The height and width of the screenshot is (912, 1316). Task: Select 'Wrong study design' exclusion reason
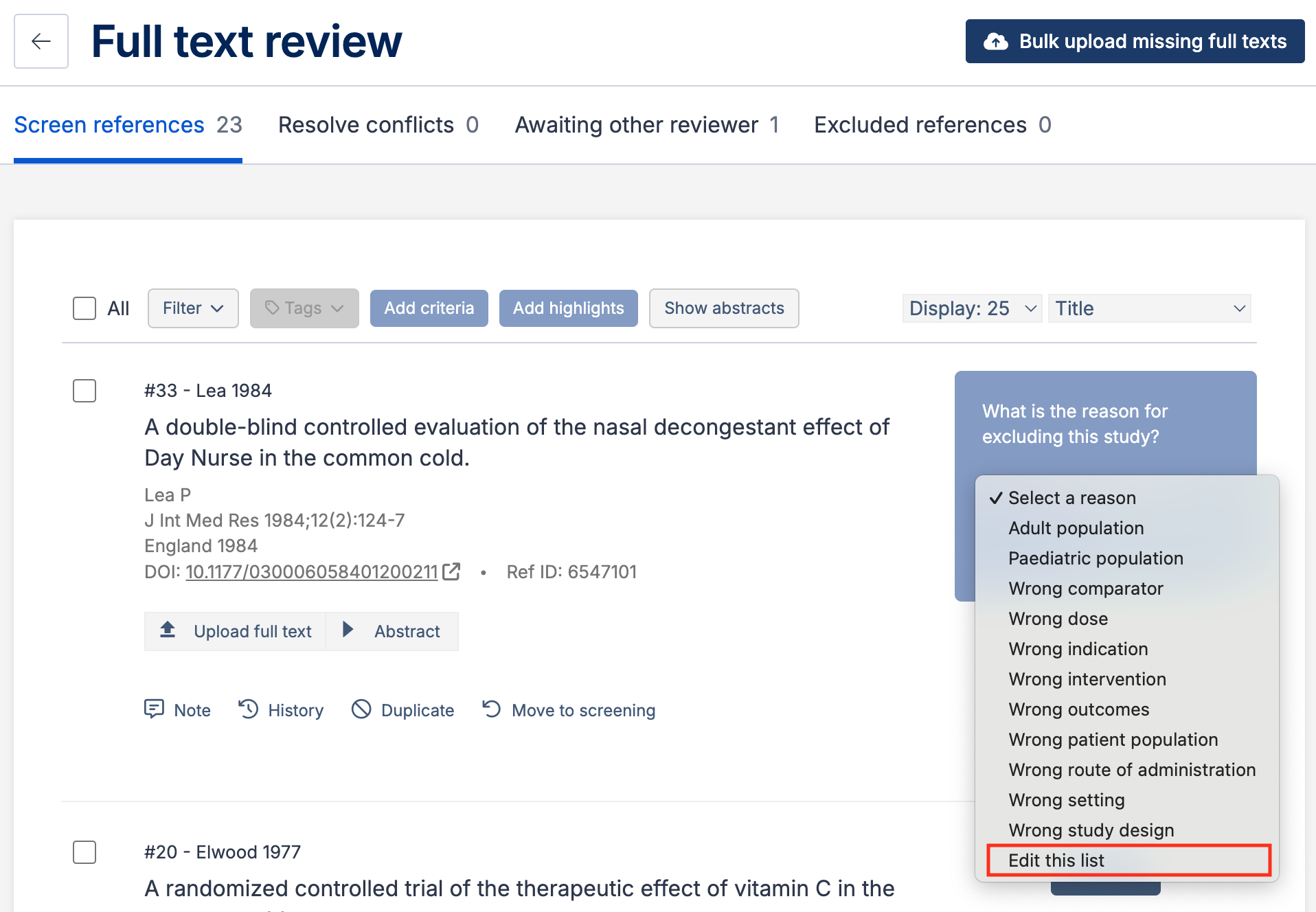[x=1127, y=830]
